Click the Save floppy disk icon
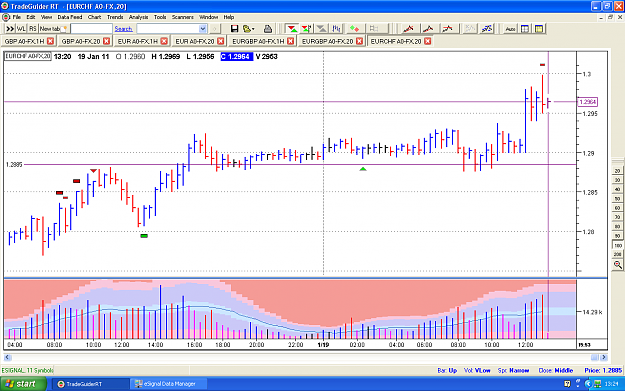The image size is (625, 391). pos(234,29)
